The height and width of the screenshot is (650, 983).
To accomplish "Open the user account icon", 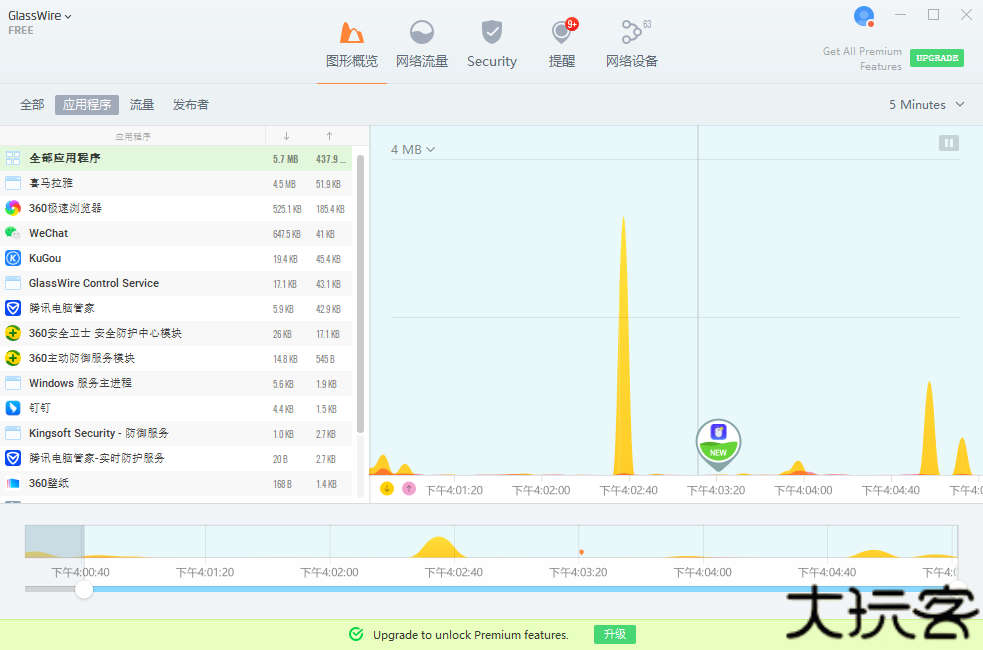I will (x=864, y=16).
